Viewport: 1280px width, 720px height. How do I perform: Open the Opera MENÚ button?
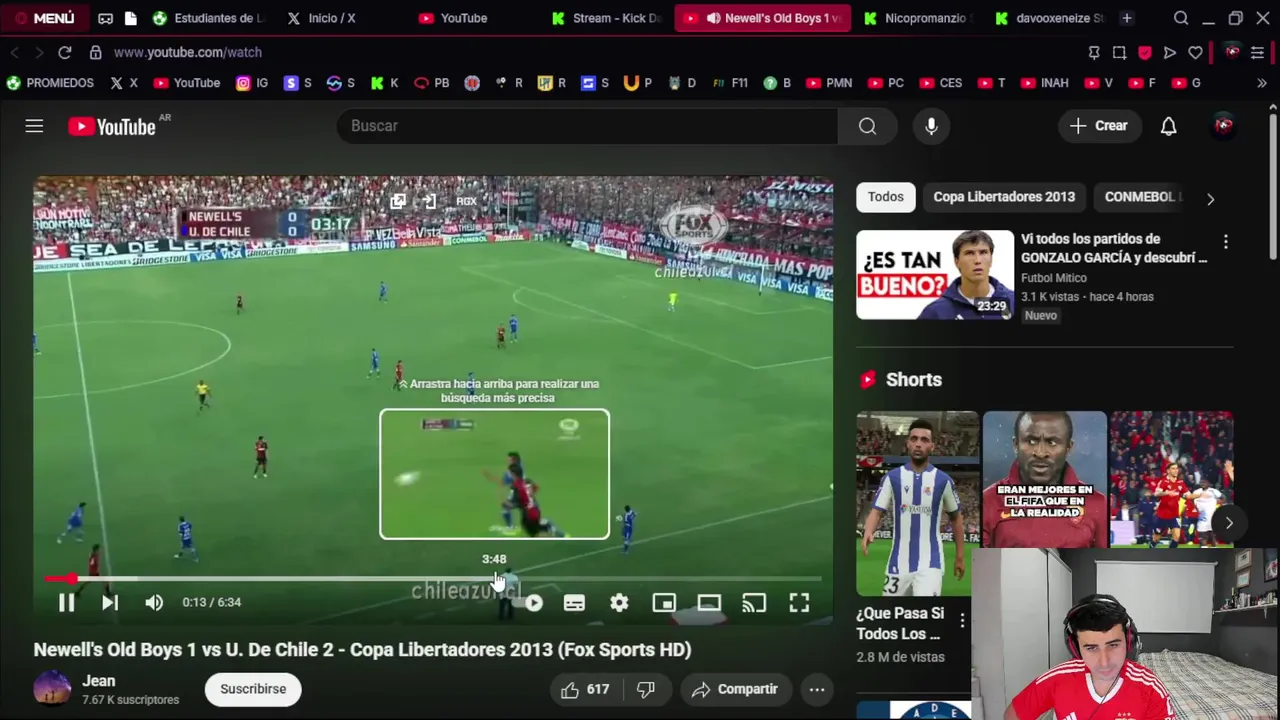pyautogui.click(x=44, y=18)
